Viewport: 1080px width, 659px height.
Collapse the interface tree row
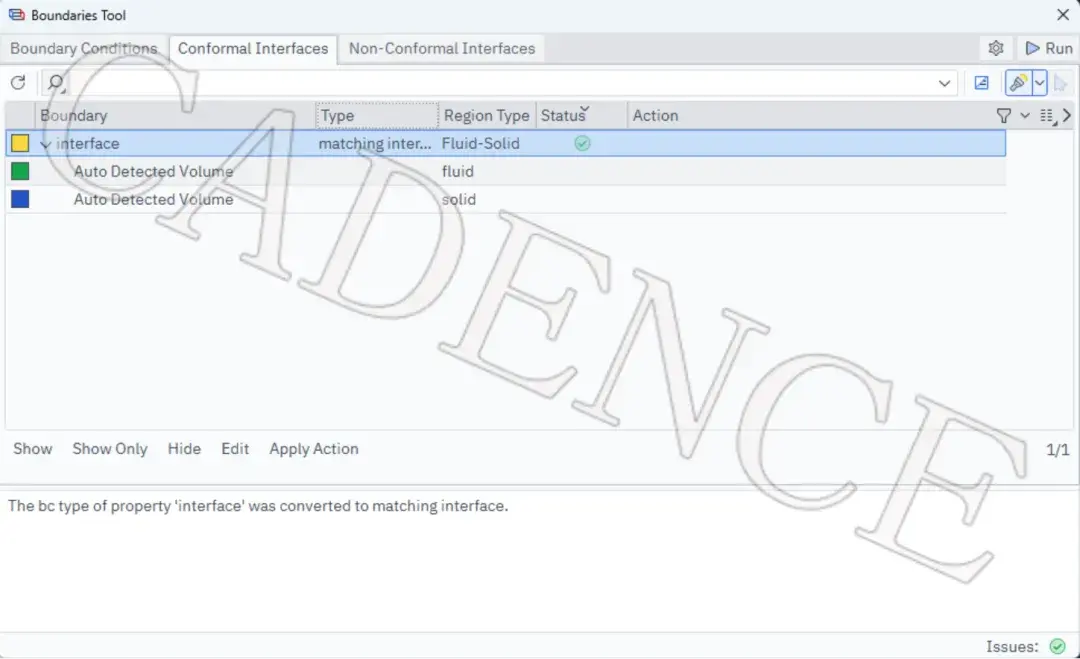pyautogui.click(x=45, y=144)
